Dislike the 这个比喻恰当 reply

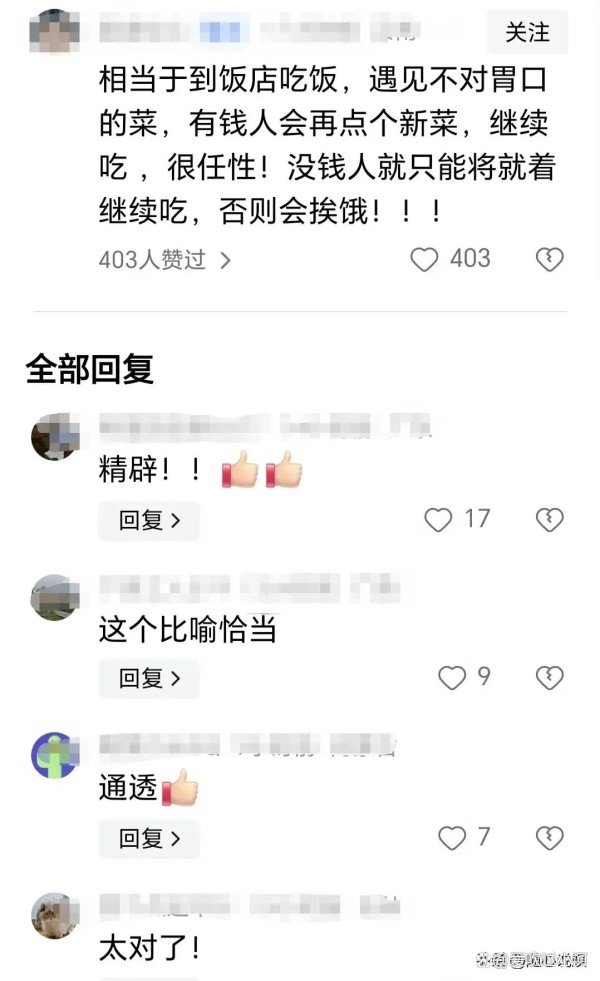pos(549,678)
